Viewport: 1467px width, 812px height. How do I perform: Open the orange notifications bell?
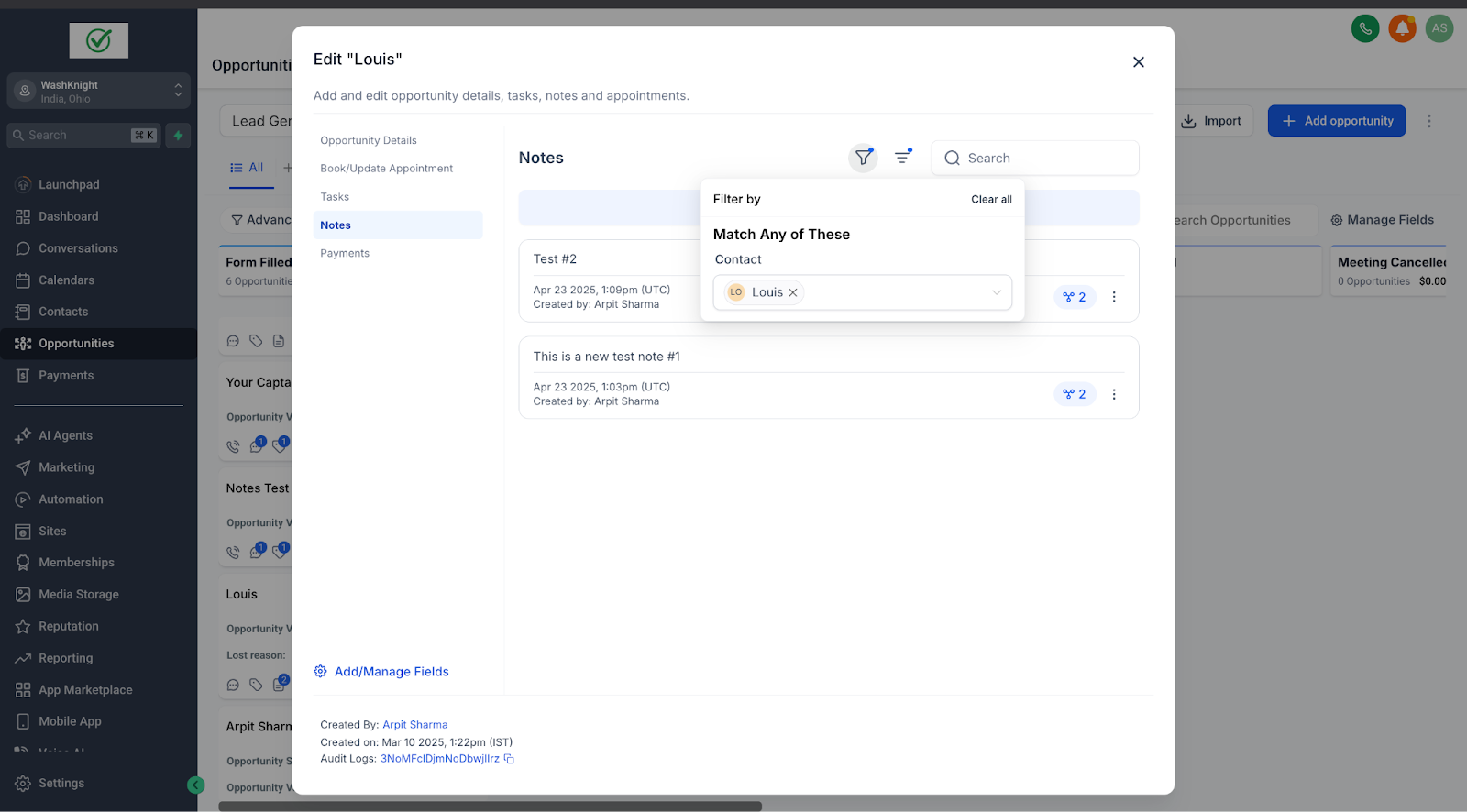pyautogui.click(x=1401, y=28)
